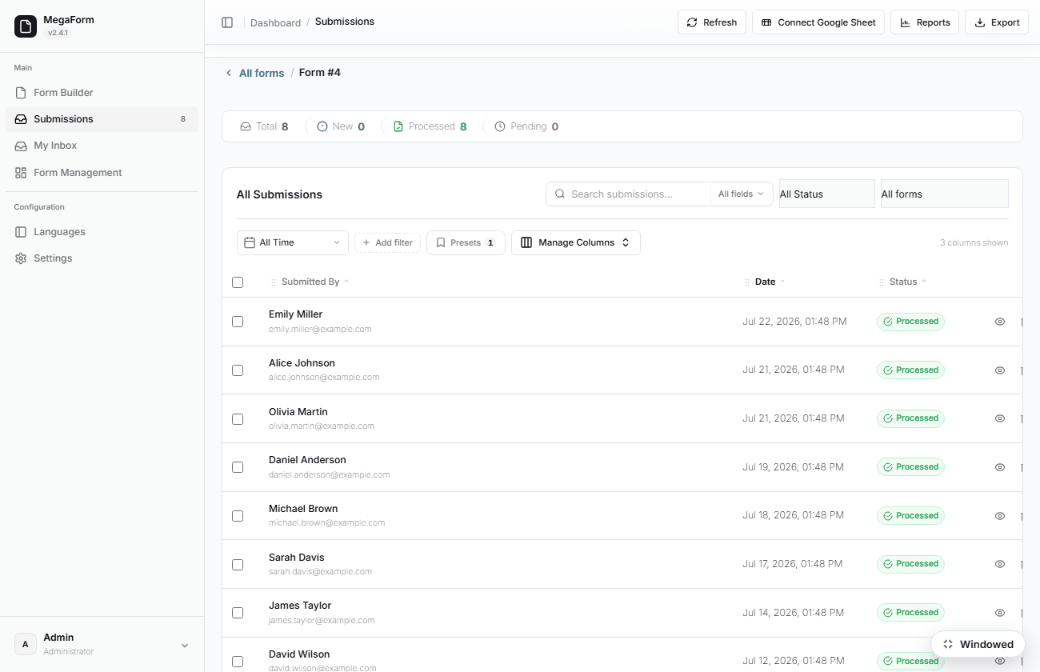Click the Dashboard breadcrumb link
The image size is (1040, 672).
pos(275,23)
